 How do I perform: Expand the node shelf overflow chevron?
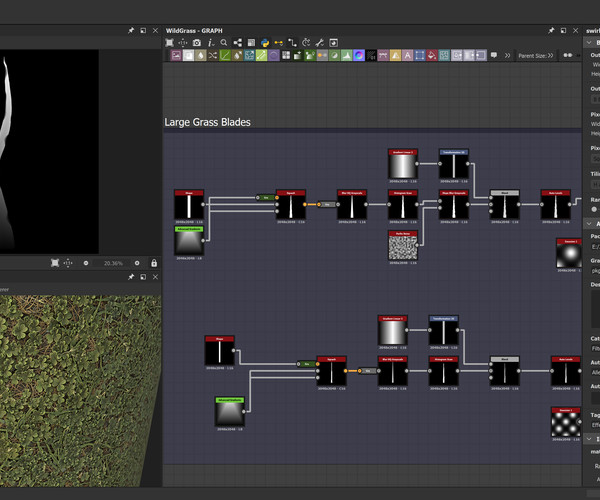coord(508,56)
